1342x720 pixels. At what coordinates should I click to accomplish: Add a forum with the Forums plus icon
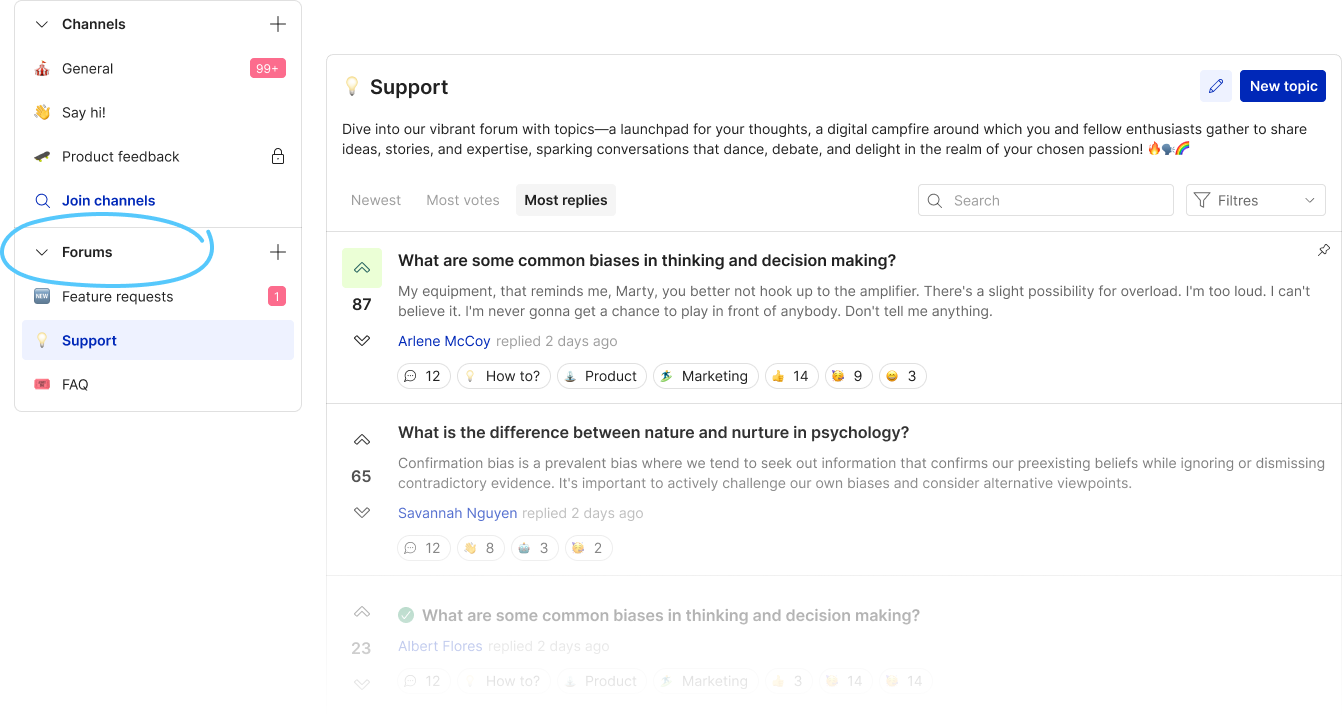click(278, 252)
